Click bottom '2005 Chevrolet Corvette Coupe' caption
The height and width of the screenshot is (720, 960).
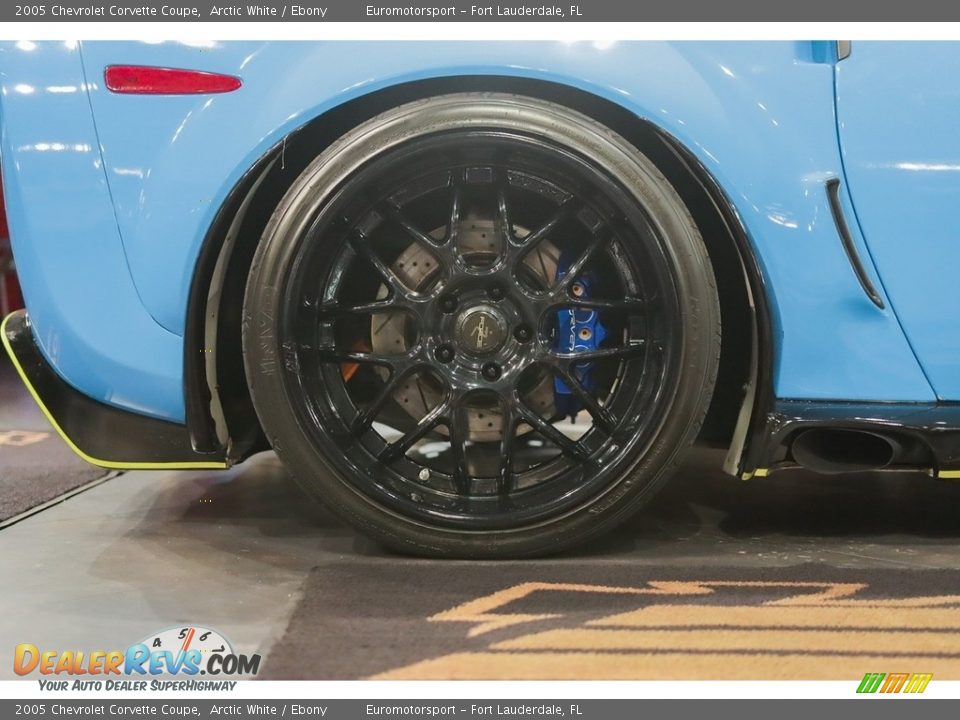pyautogui.click(x=106, y=710)
